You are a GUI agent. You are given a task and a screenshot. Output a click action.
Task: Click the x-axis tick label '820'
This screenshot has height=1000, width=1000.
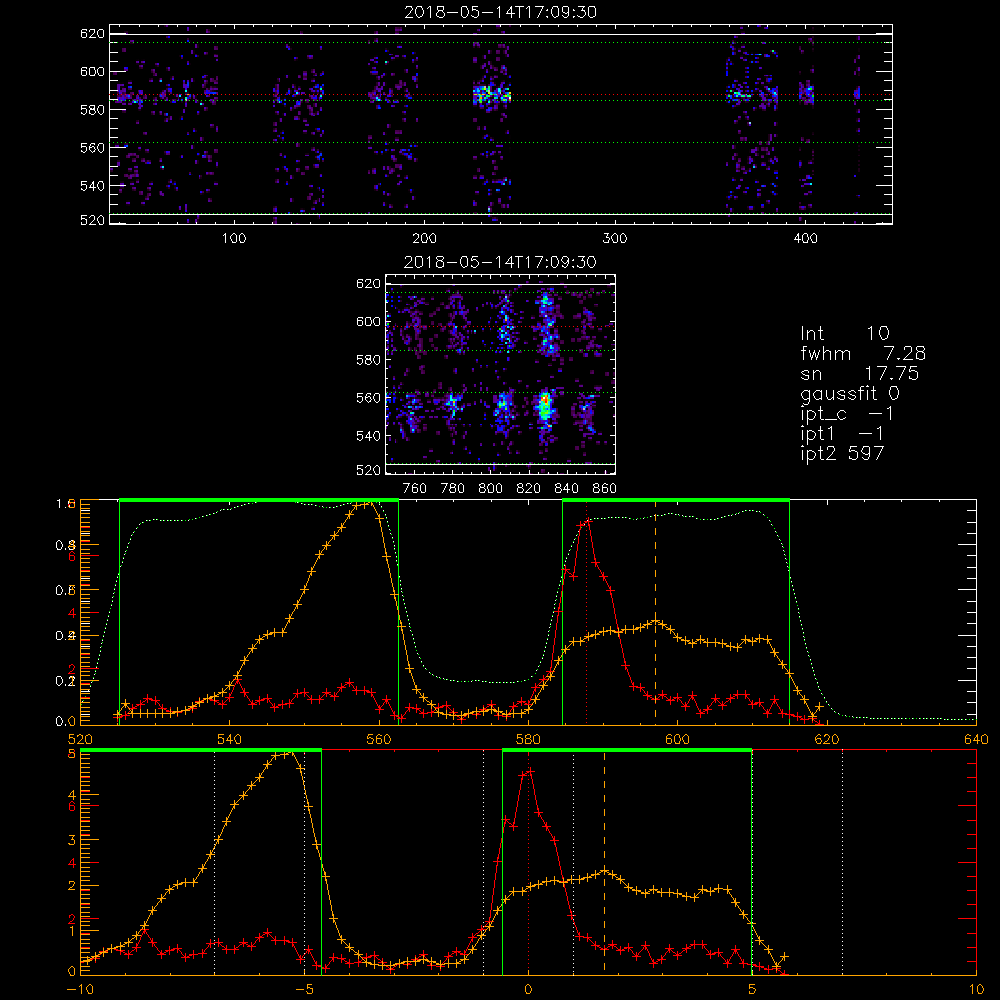point(529,489)
